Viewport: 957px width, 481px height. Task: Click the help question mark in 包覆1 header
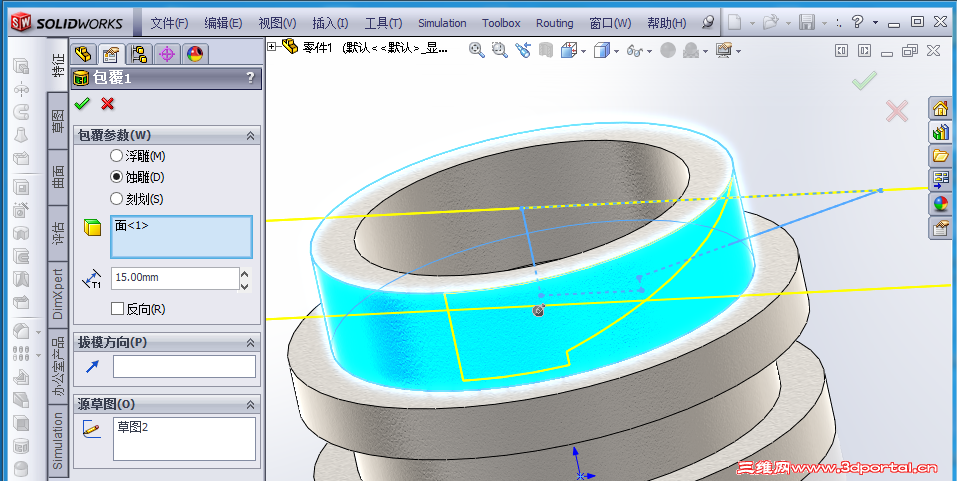click(250, 78)
